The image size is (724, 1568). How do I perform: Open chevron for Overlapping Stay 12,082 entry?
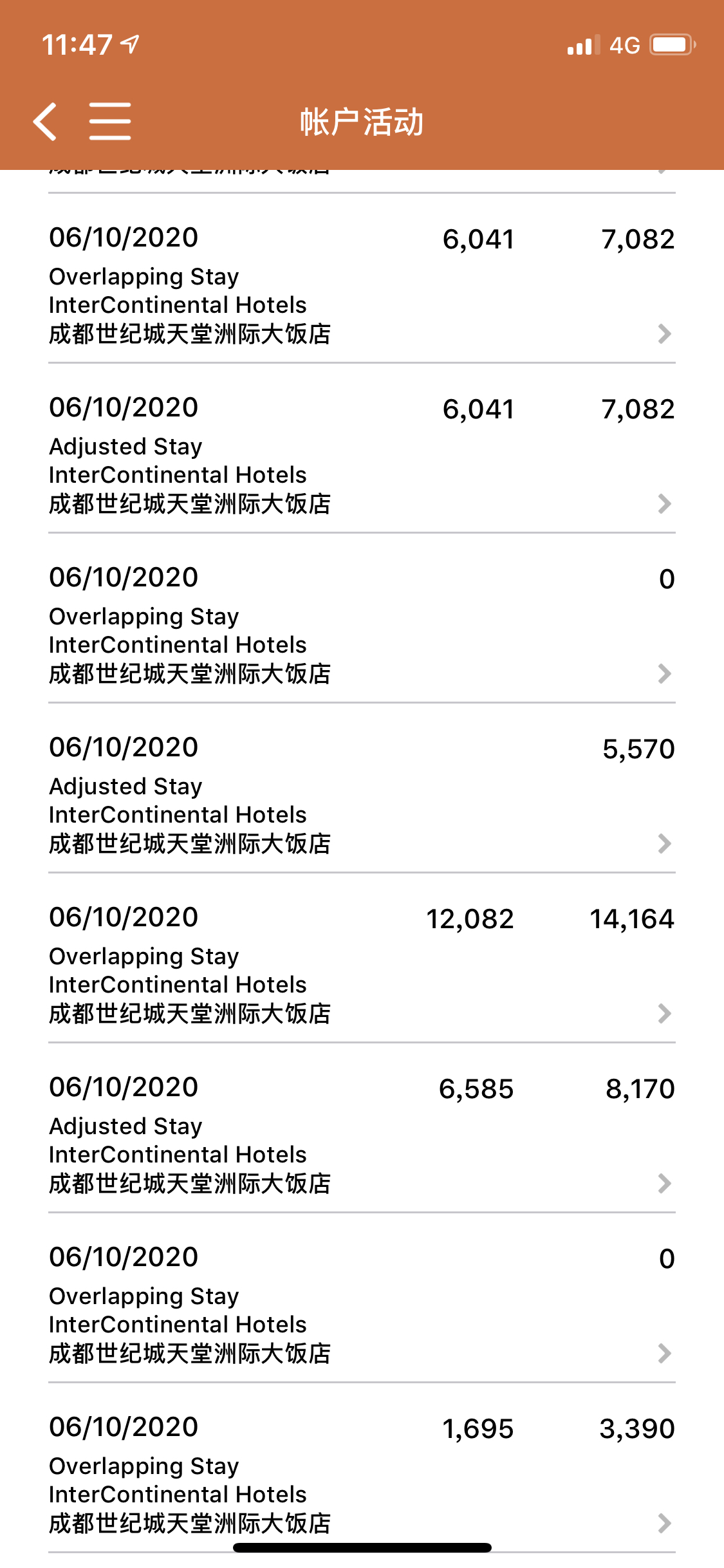tap(665, 1013)
